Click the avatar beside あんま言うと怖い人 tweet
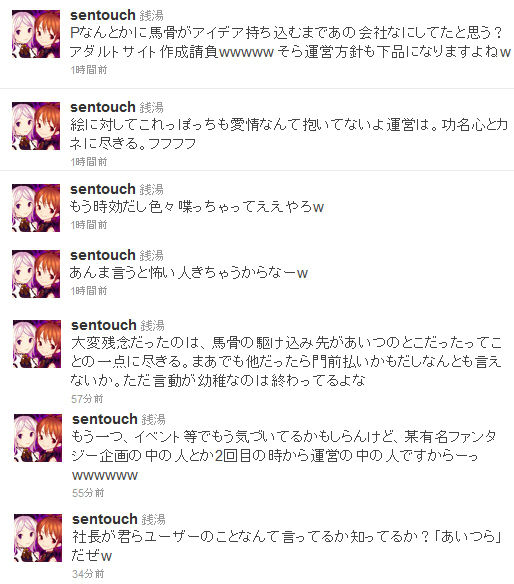This screenshot has width=514, height=584. [x=36, y=274]
